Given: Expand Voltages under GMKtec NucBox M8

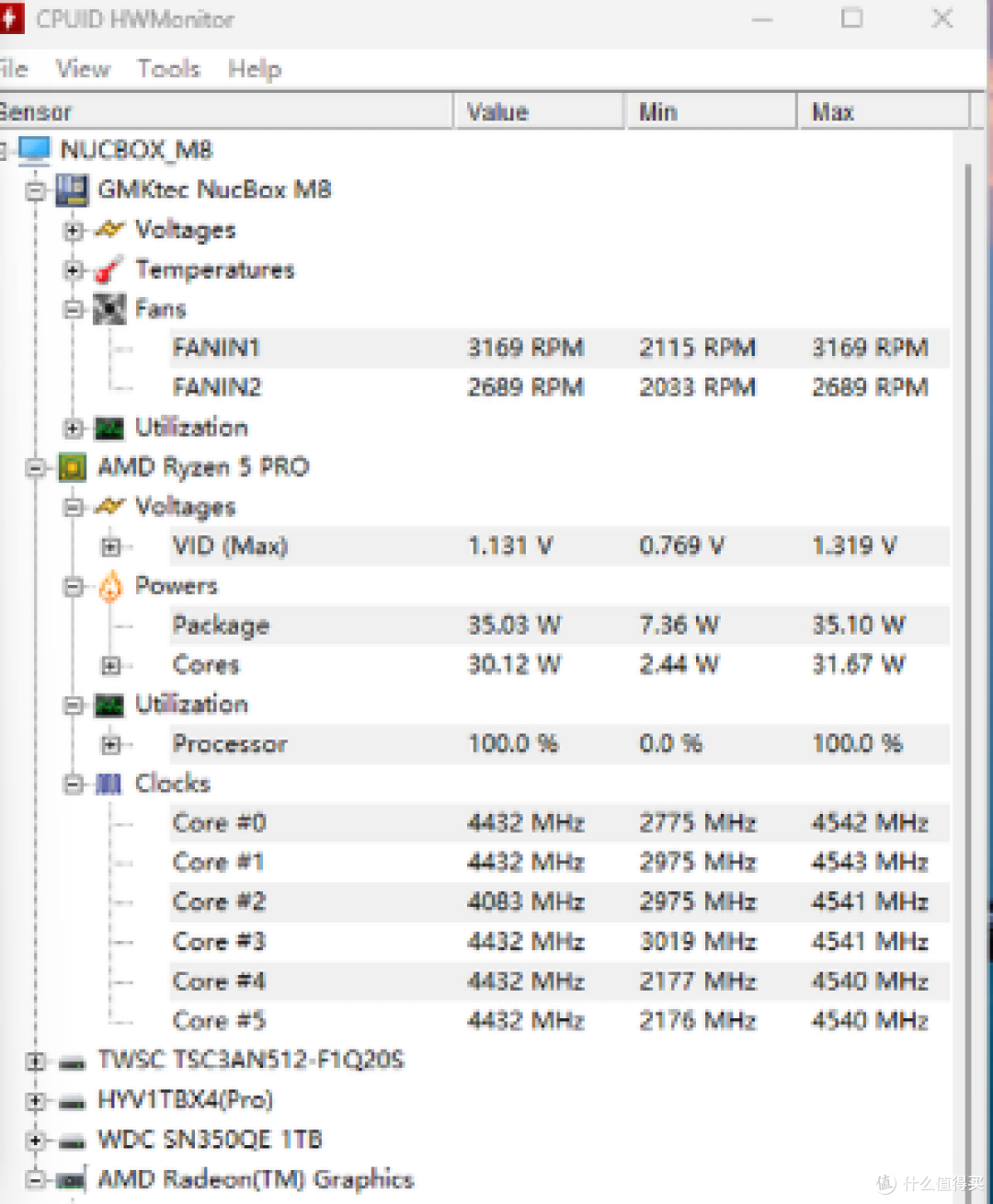Looking at the screenshot, I should click(x=74, y=230).
